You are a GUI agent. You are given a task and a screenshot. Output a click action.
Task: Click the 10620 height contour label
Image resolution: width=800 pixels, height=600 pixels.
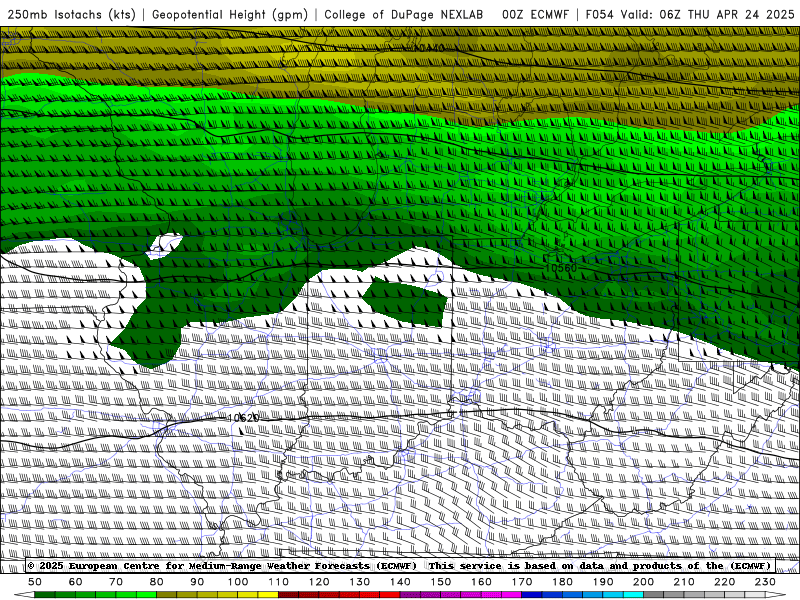point(243,418)
